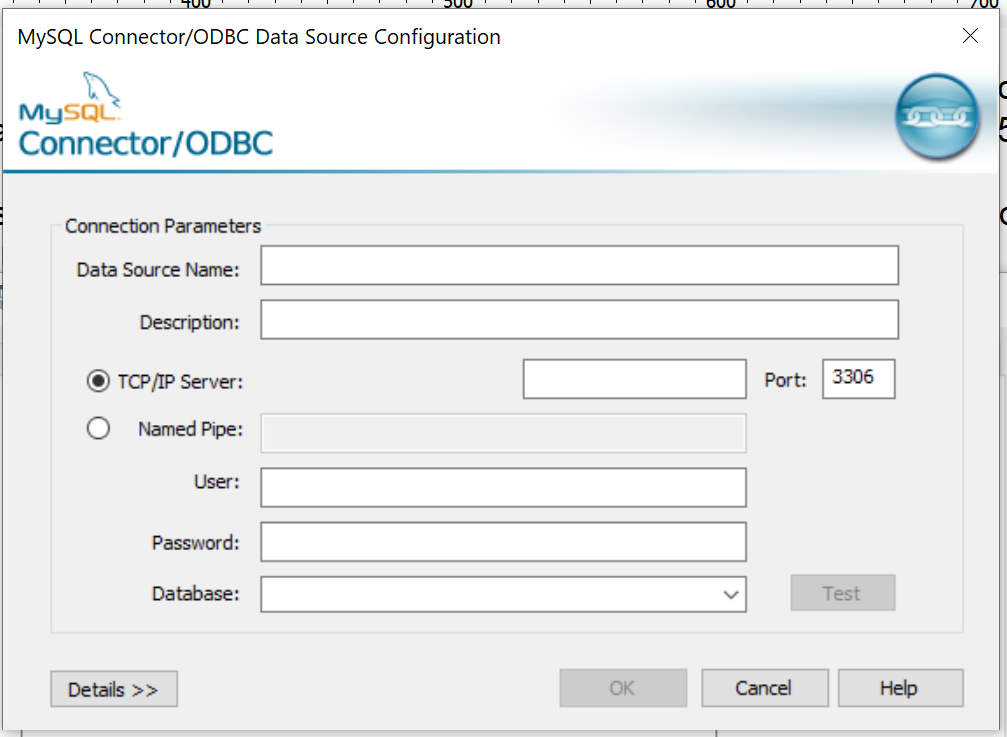The height and width of the screenshot is (737, 1007).
Task: Focus the Description text box
Action: click(x=579, y=320)
